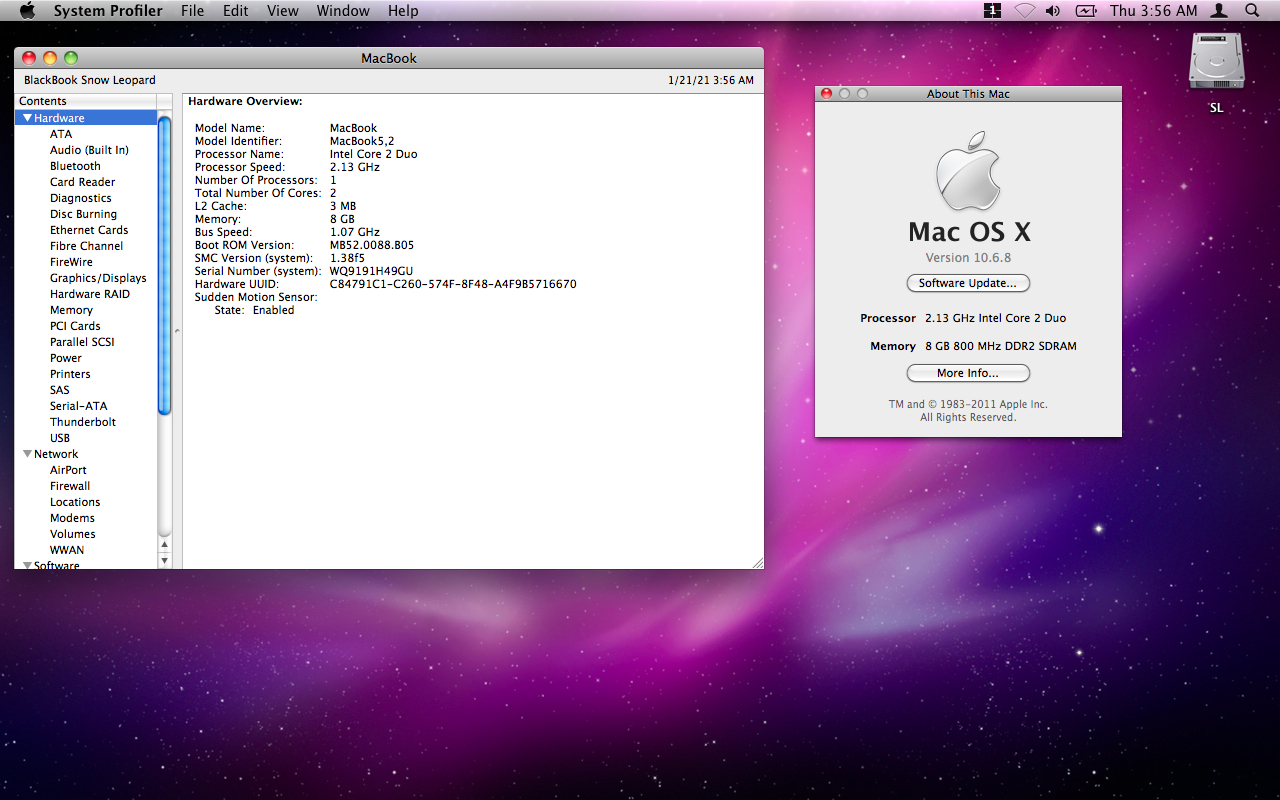Click BlackBook Snow Leopard computer name
This screenshot has width=1280, height=800.
(x=90, y=80)
